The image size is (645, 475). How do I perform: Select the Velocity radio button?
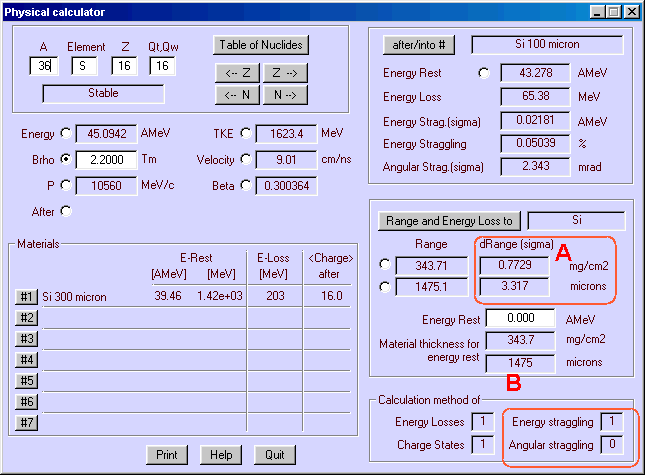point(246,159)
